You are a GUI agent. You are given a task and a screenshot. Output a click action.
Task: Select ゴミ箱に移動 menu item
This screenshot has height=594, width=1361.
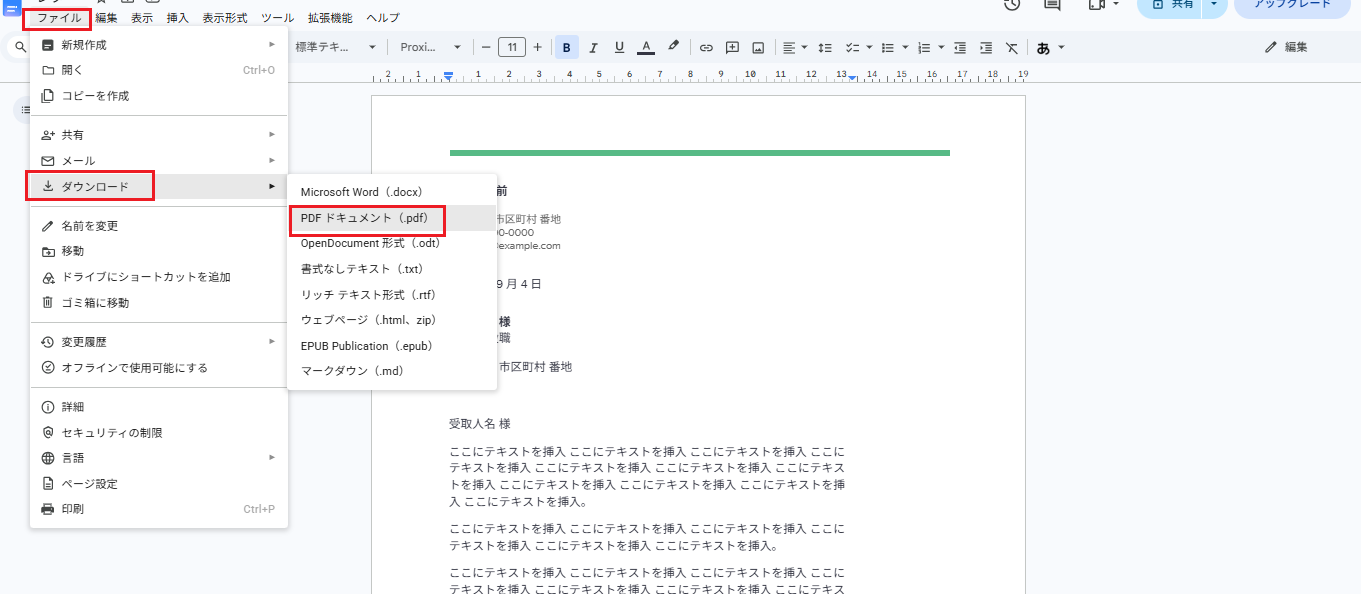159,303
